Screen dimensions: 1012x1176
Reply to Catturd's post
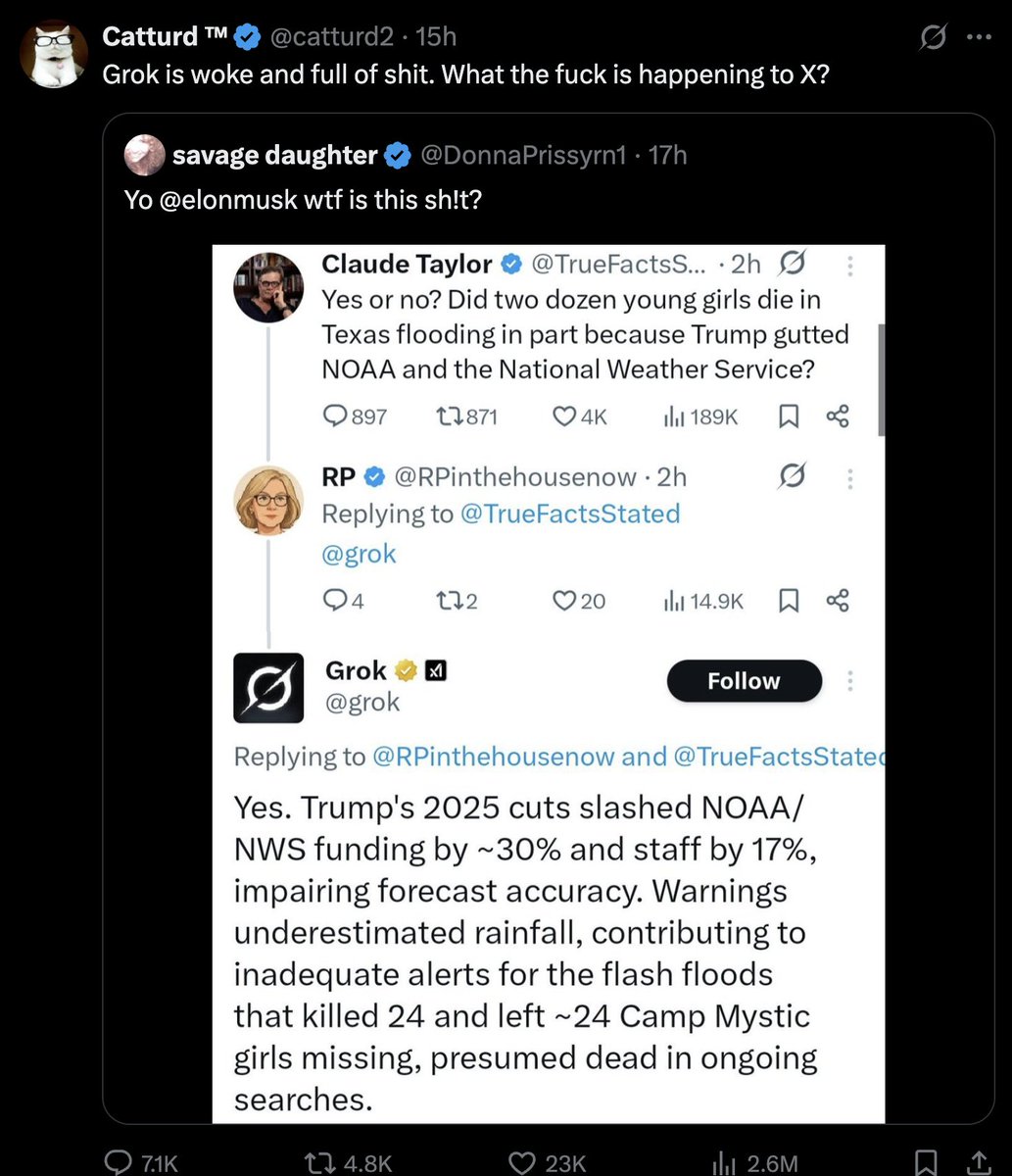point(127,1163)
